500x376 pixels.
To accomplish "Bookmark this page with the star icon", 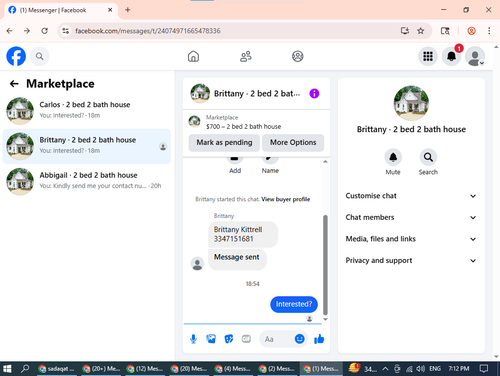I will click(421, 31).
